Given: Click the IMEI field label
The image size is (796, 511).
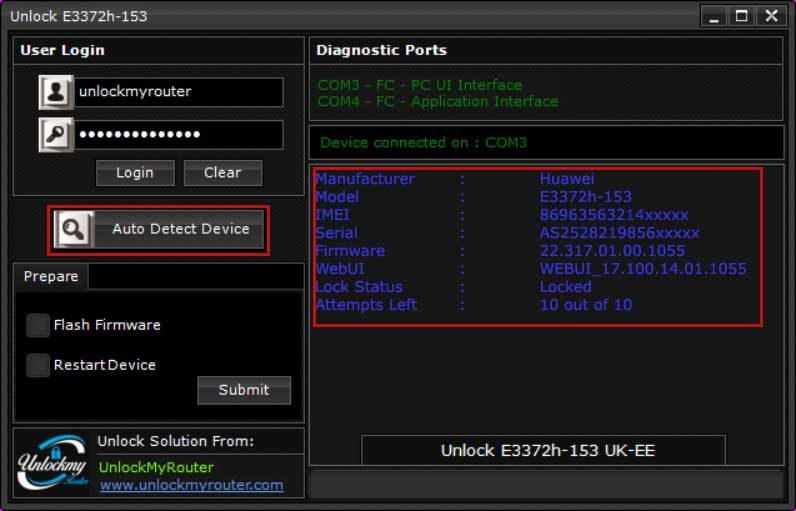Looking at the screenshot, I should coord(333,215).
